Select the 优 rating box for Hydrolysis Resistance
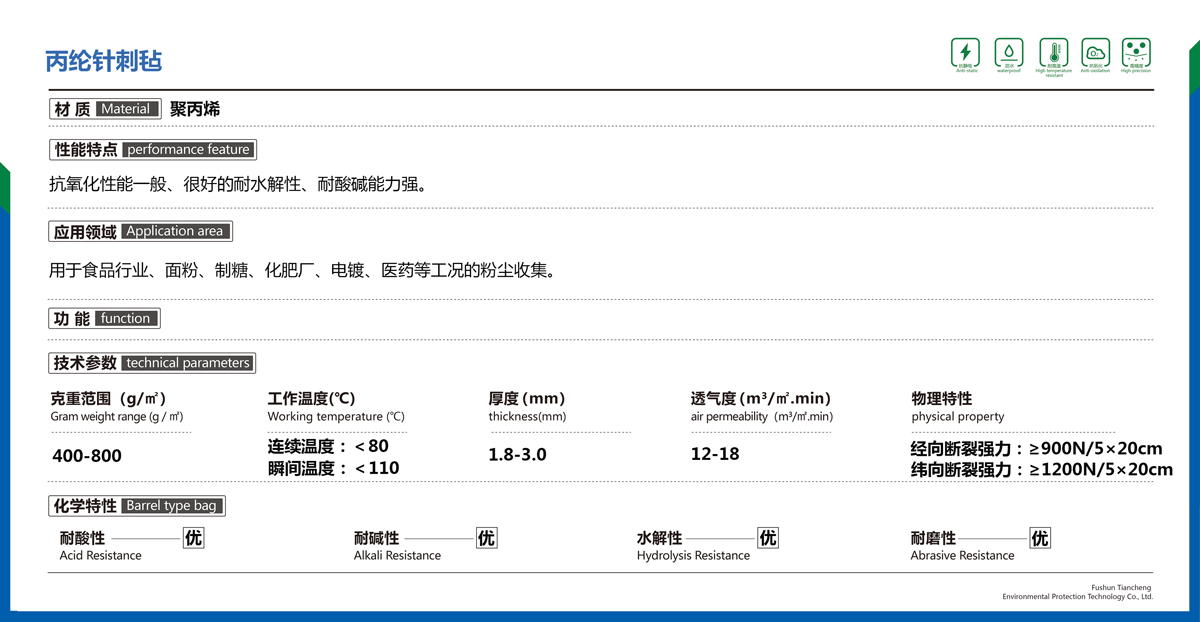 click(768, 538)
